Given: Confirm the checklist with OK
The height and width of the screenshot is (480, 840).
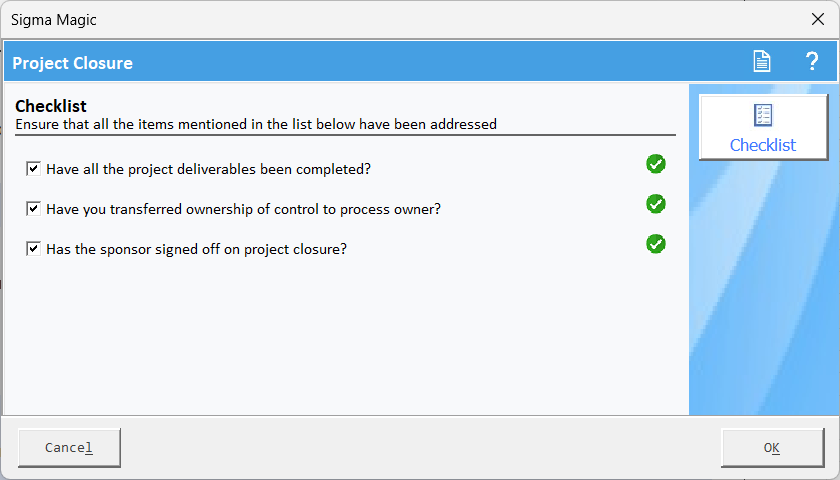Looking at the screenshot, I should 772,447.
